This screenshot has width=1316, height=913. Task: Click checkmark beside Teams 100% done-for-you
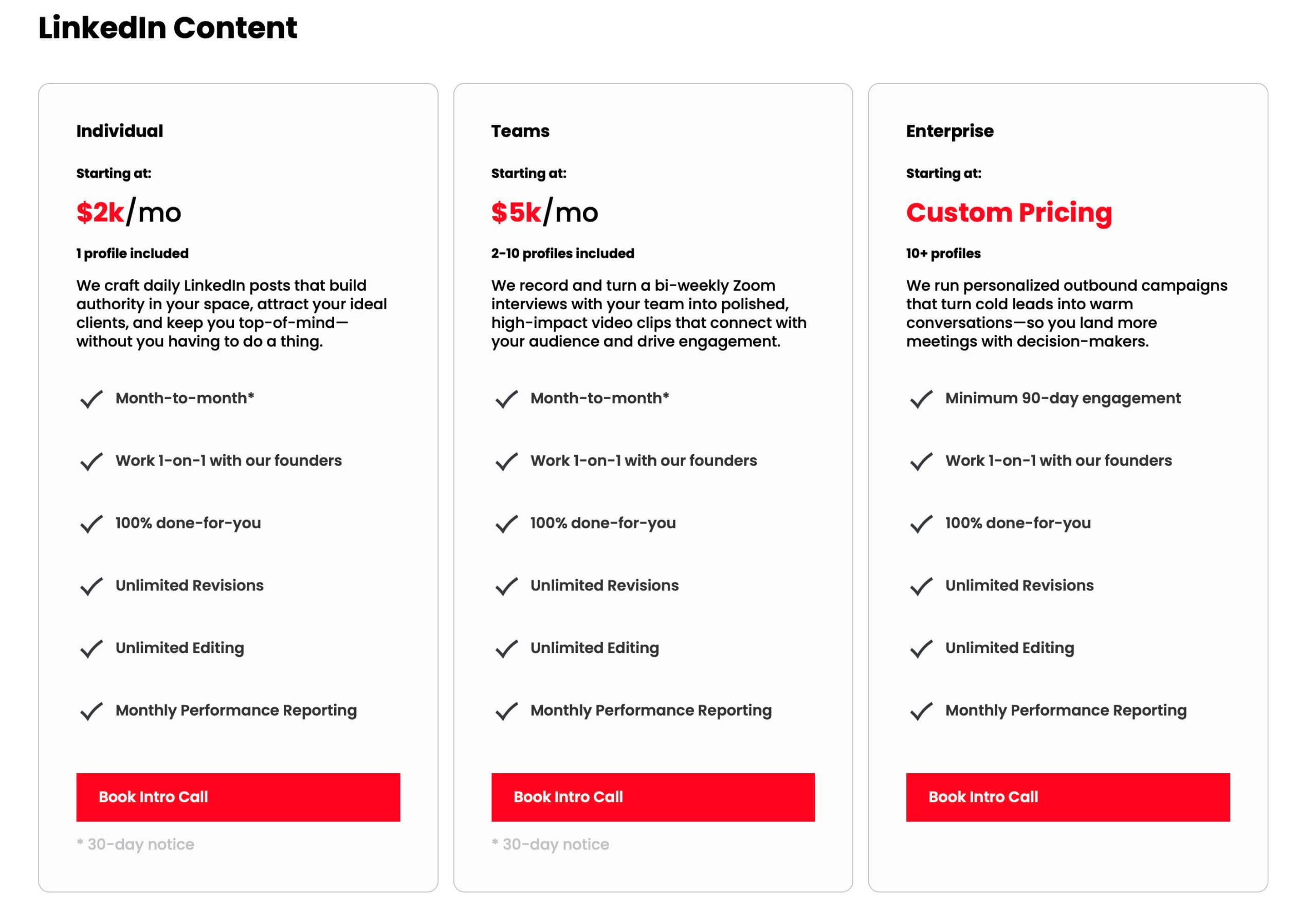click(x=506, y=524)
